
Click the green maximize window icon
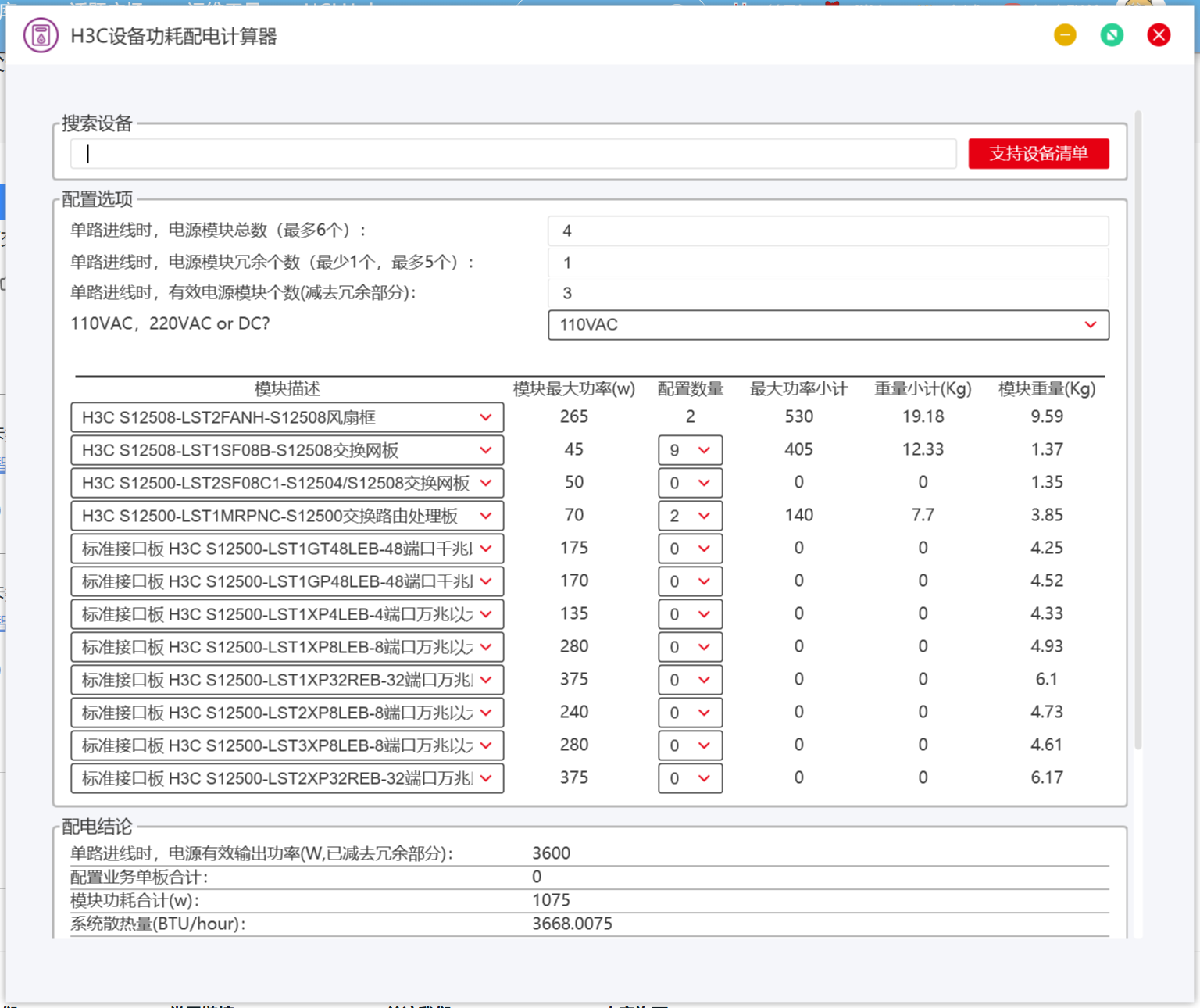pyautogui.click(x=1112, y=35)
